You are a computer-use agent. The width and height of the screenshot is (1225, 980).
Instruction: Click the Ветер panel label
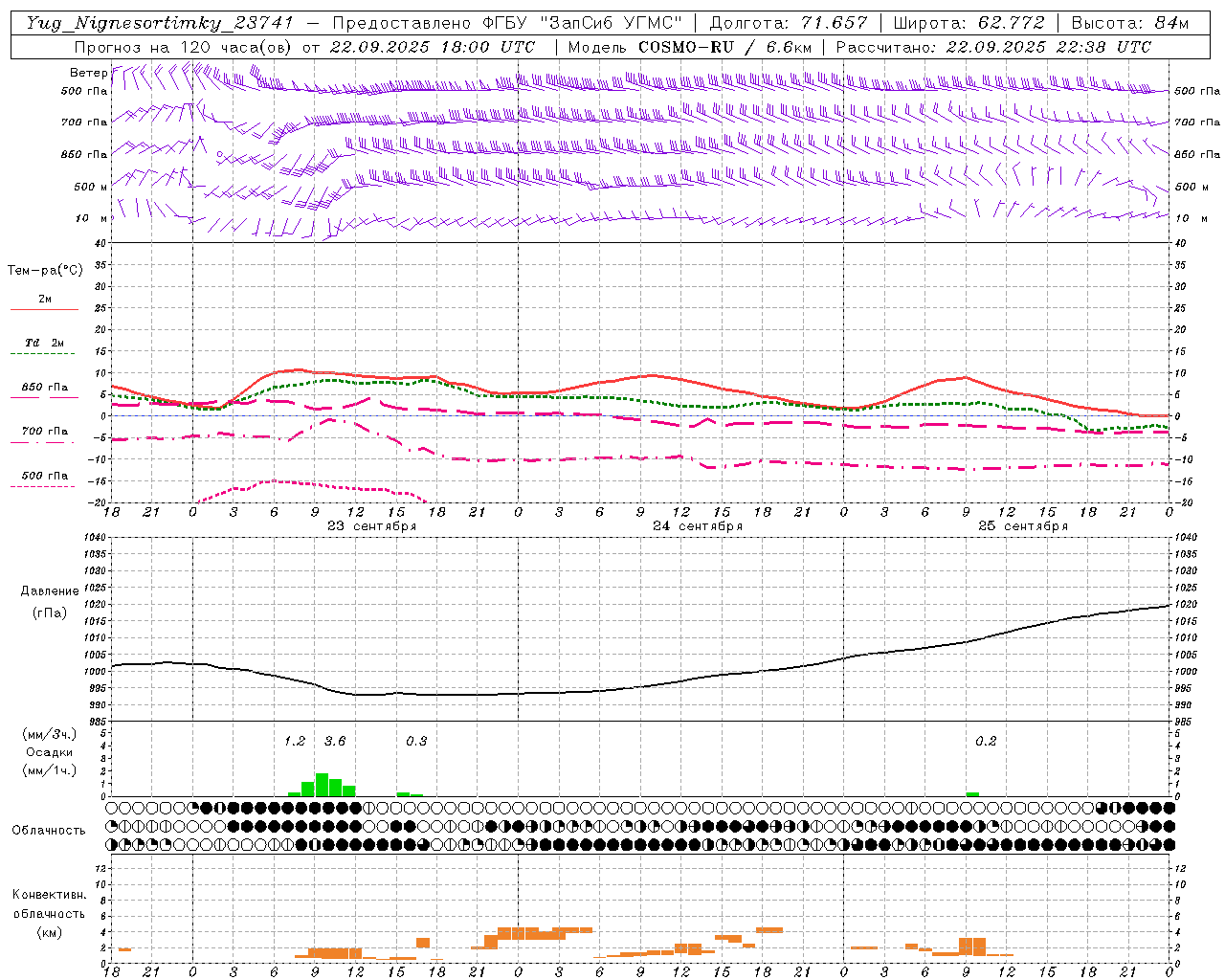pyautogui.click(x=88, y=73)
